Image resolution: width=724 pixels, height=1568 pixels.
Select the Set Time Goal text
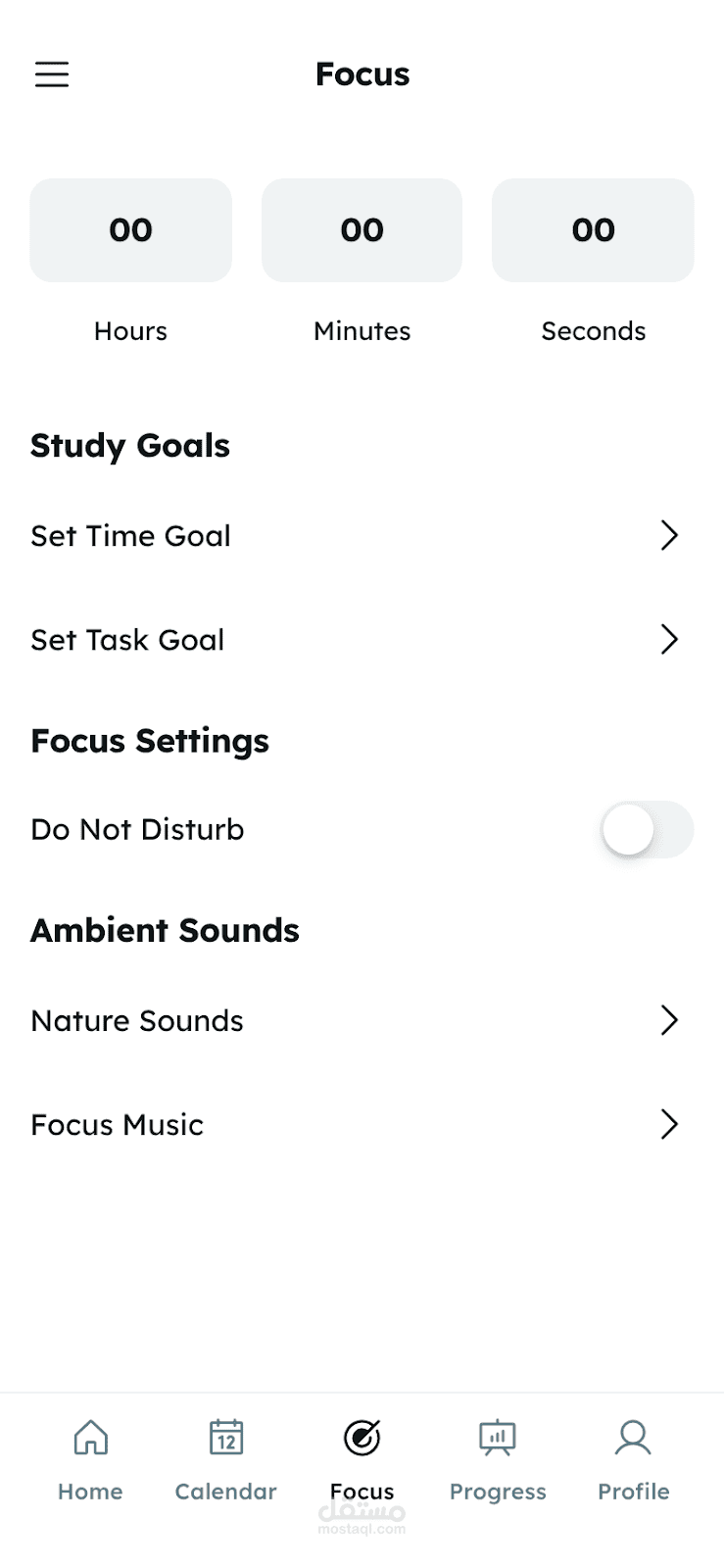(x=130, y=536)
